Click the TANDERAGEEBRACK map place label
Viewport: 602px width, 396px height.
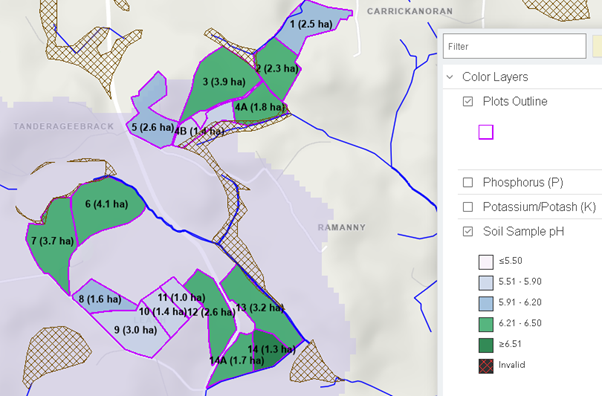click(64, 126)
